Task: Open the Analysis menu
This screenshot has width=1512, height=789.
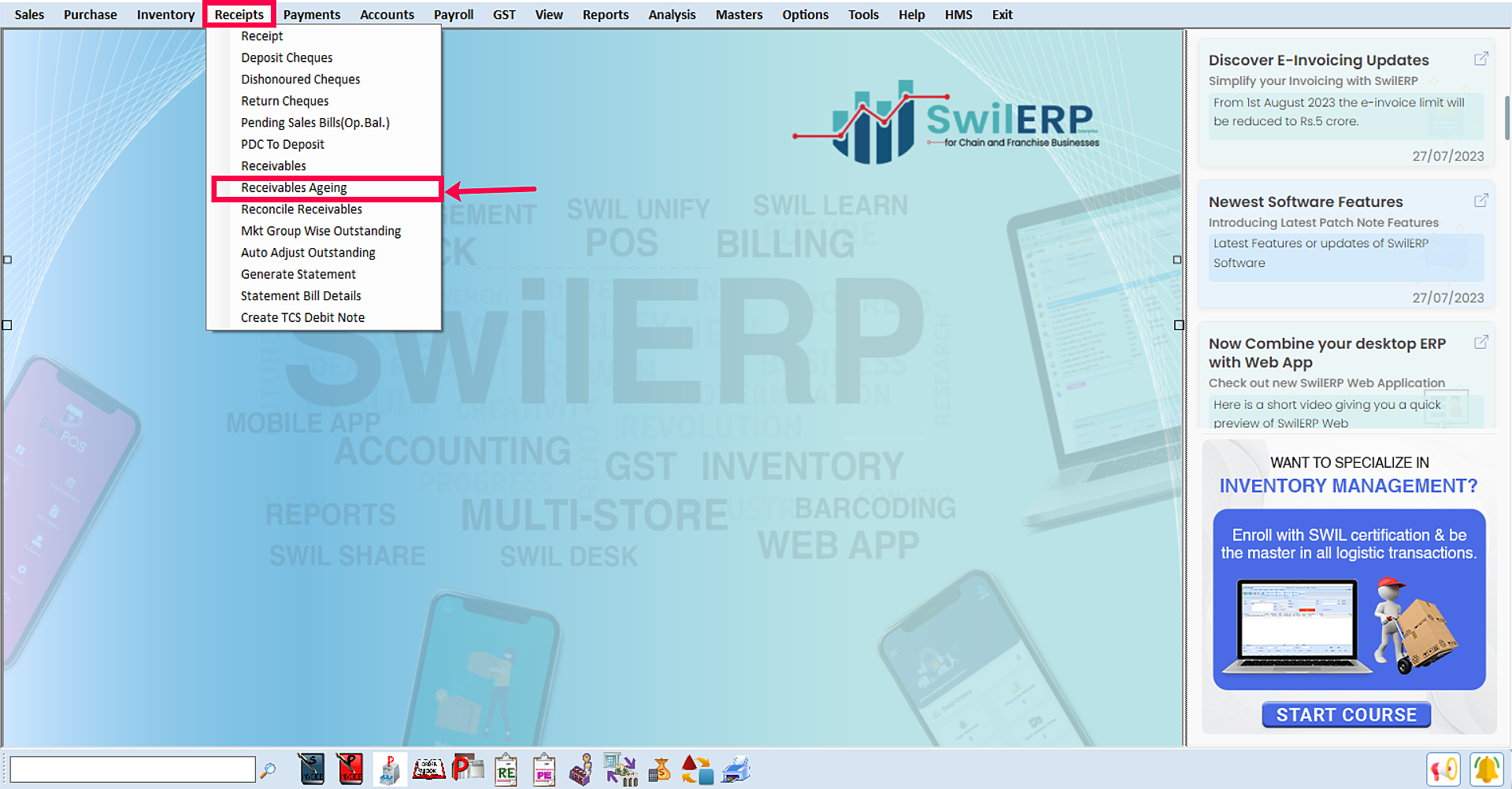Action: tap(672, 14)
